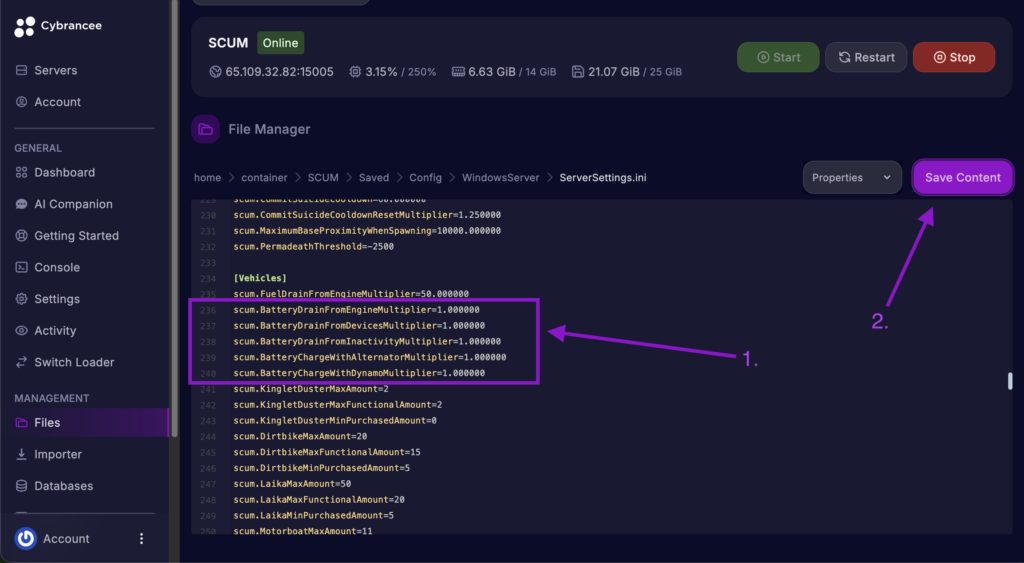Click ServerSettings.ini file name in breadcrumb

(x=603, y=178)
